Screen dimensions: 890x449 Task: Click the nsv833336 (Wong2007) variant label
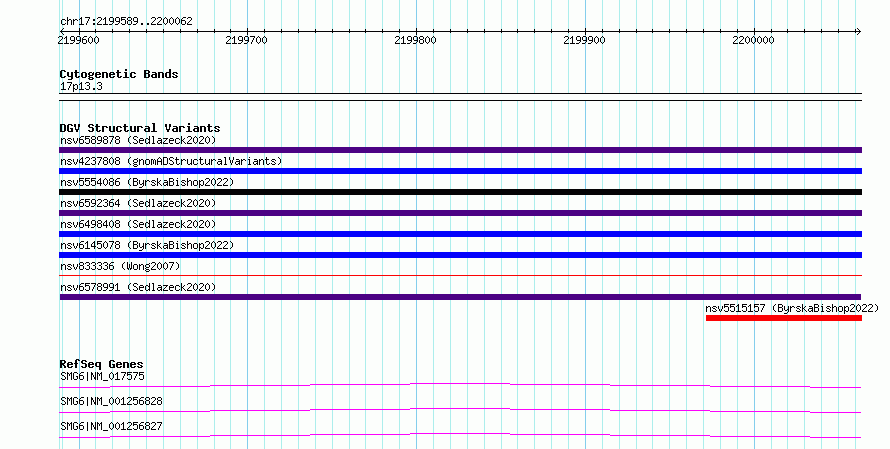pyautogui.click(x=120, y=266)
